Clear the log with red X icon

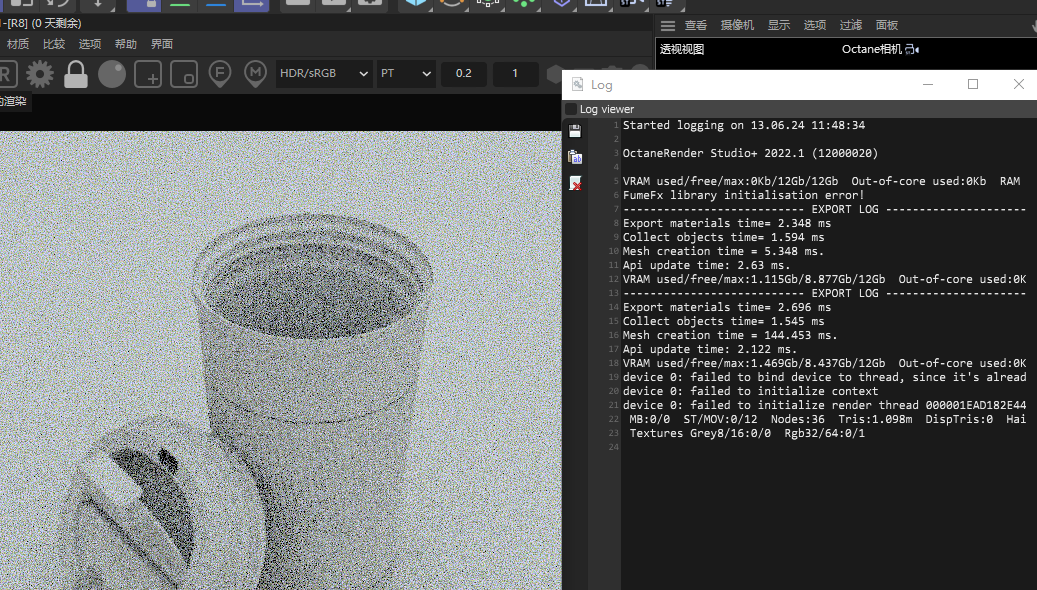tap(575, 183)
